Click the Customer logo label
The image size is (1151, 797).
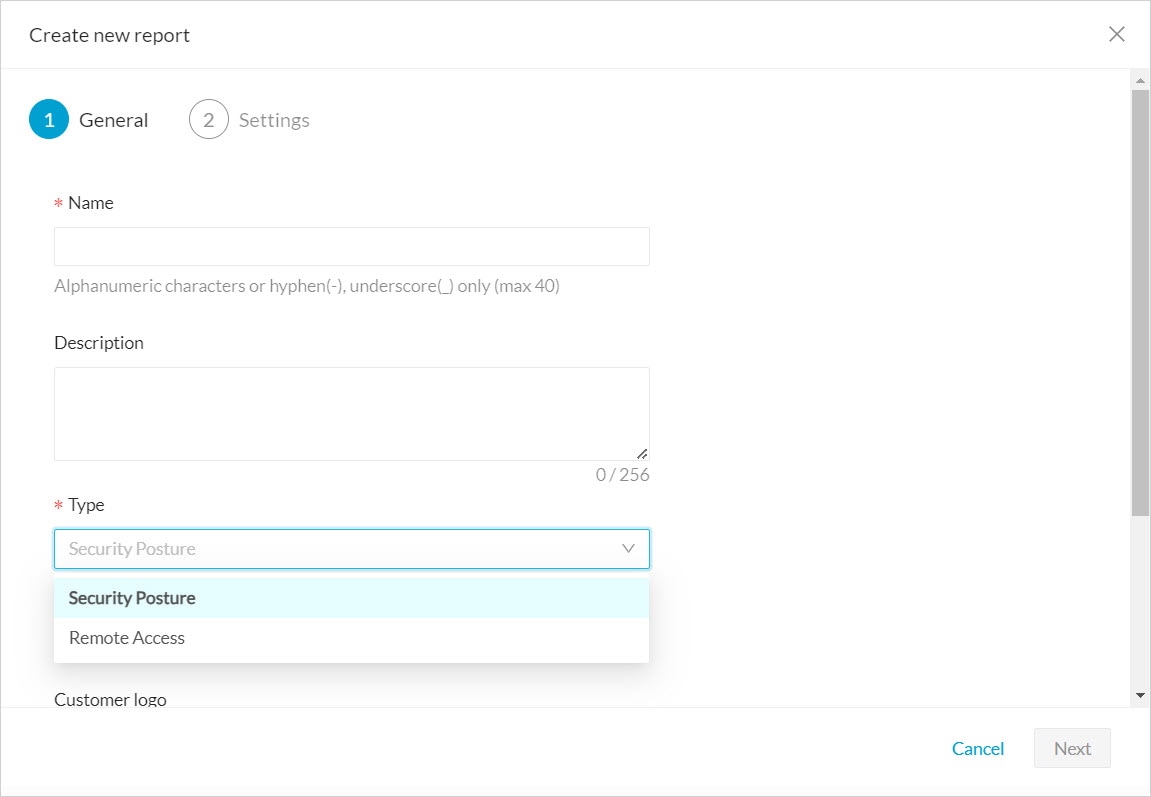pos(110,699)
